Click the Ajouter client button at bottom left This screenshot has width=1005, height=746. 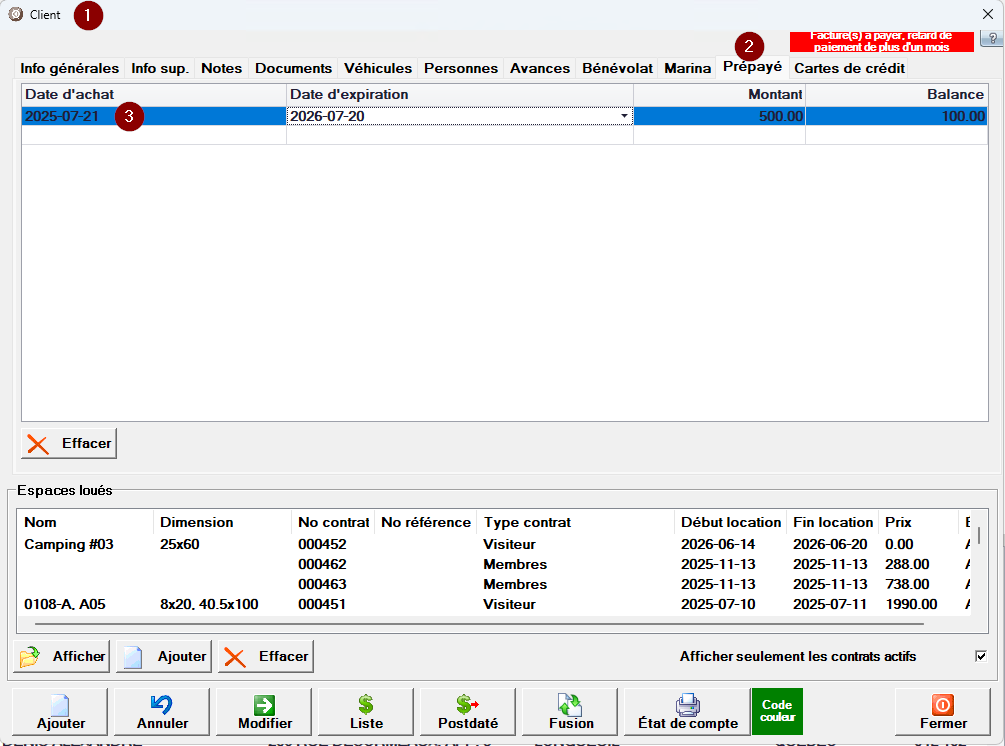click(x=61, y=712)
